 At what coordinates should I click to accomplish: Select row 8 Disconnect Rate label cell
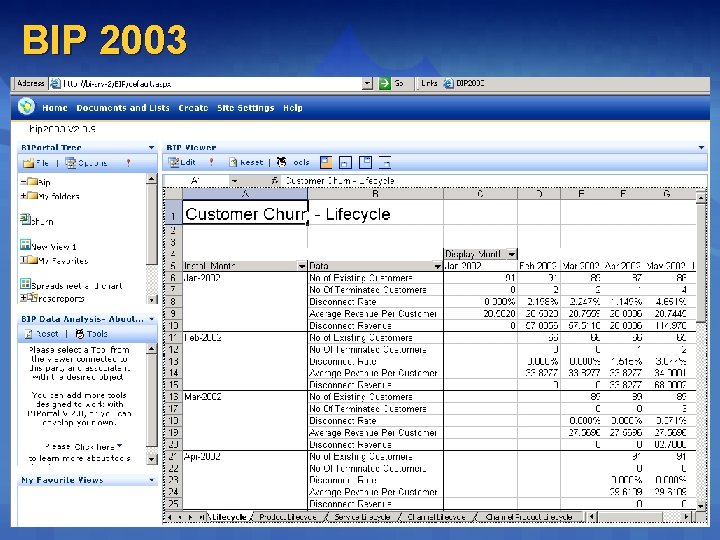[375, 302]
